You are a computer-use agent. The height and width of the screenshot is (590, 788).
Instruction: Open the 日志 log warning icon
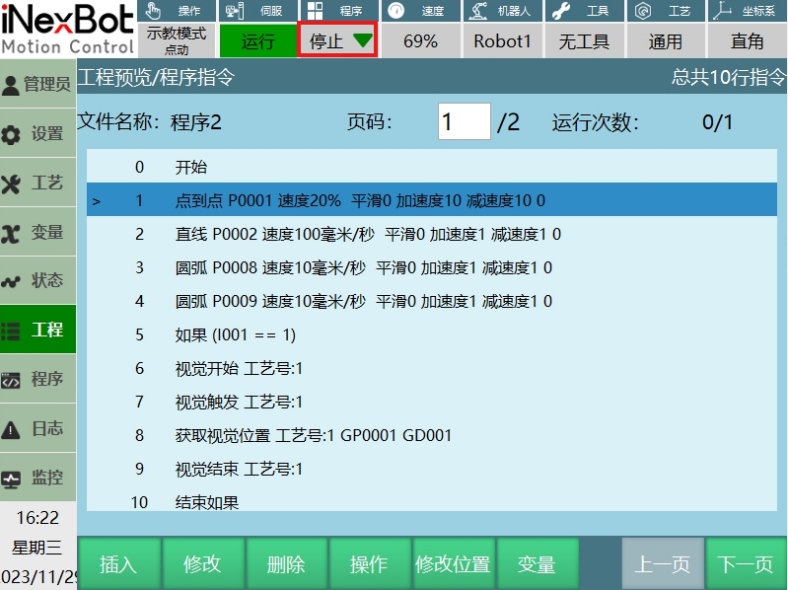coord(11,429)
